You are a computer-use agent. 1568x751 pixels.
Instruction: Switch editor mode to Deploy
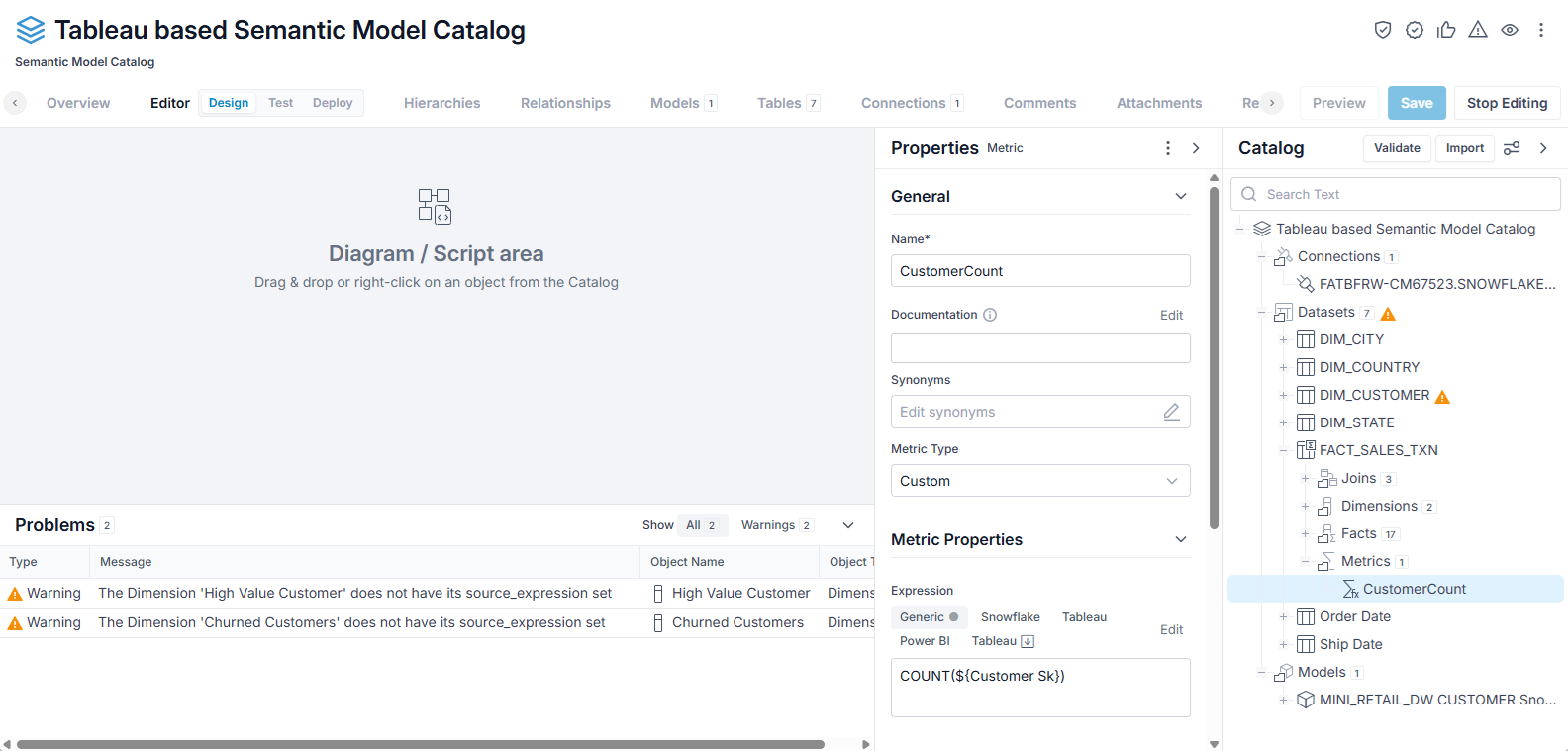click(333, 103)
